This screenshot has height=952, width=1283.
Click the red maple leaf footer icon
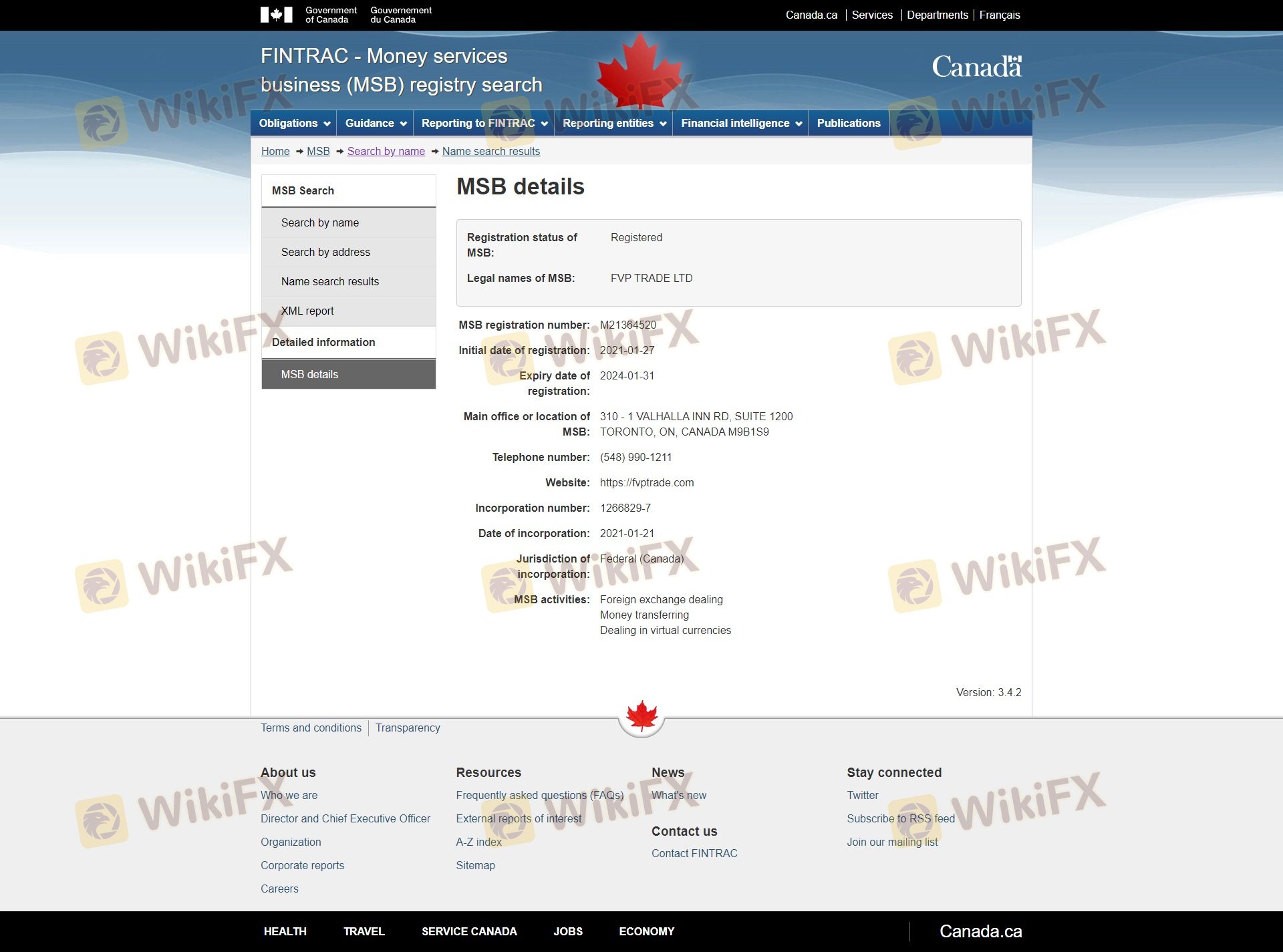(x=641, y=717)
